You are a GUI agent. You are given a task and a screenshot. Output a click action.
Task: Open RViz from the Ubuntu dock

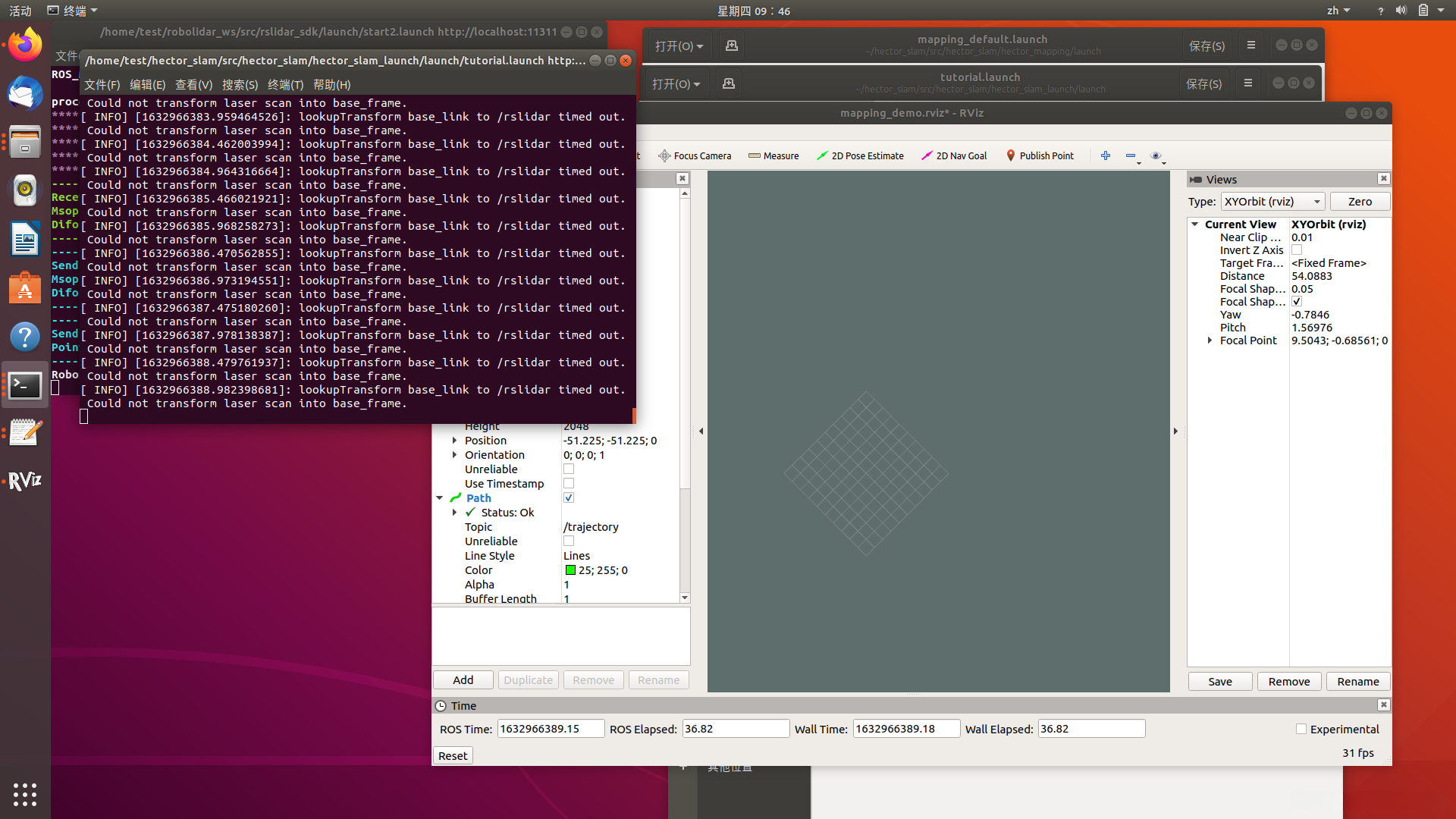(25, 481)
